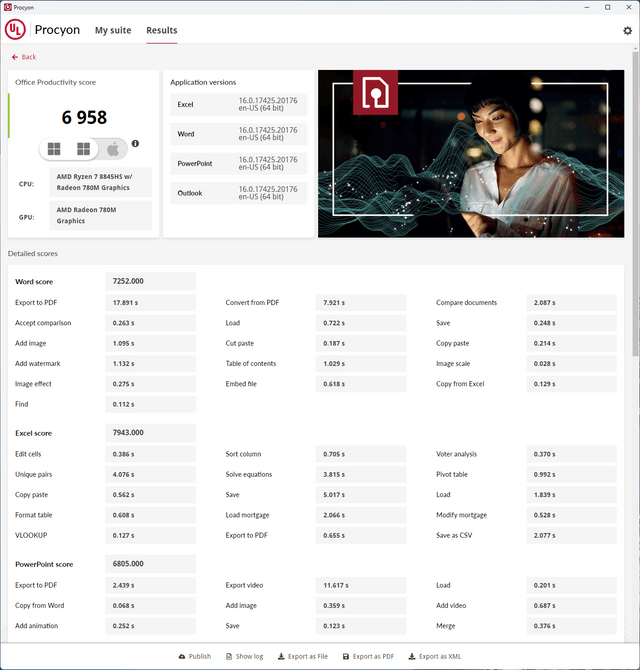
Task: Select the second Windows platform toggle
Action: 84,149
